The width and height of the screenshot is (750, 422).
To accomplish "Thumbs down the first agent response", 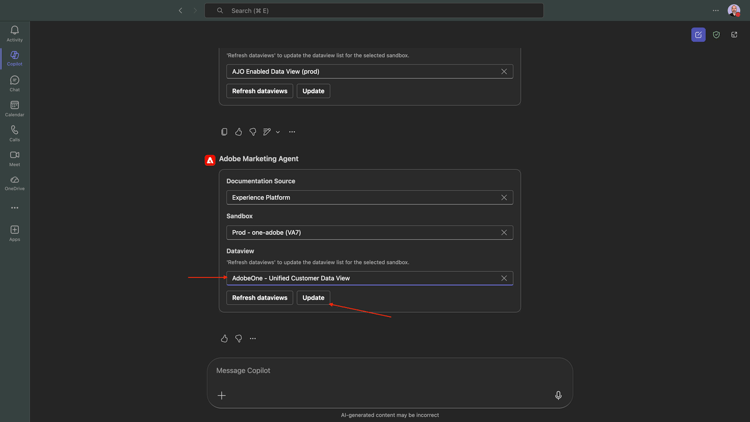I will 253,132.
